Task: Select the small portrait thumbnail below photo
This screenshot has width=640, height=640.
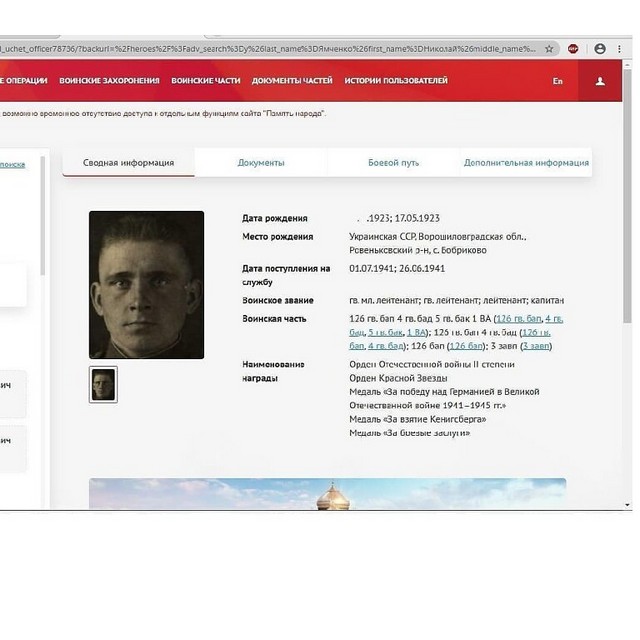Action: [x=103, y=384]
